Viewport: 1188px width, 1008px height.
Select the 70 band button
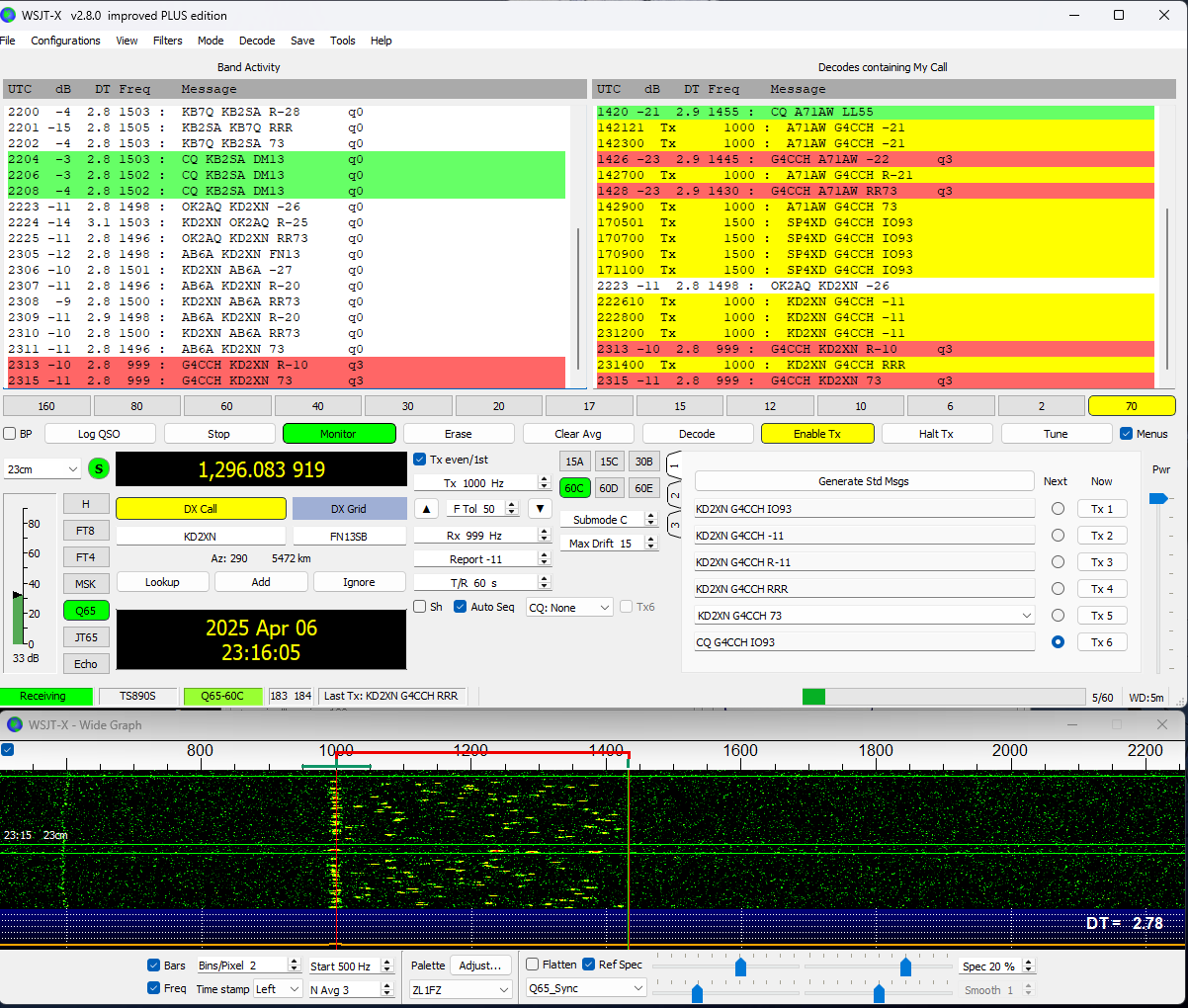(x=1132, y=406)
